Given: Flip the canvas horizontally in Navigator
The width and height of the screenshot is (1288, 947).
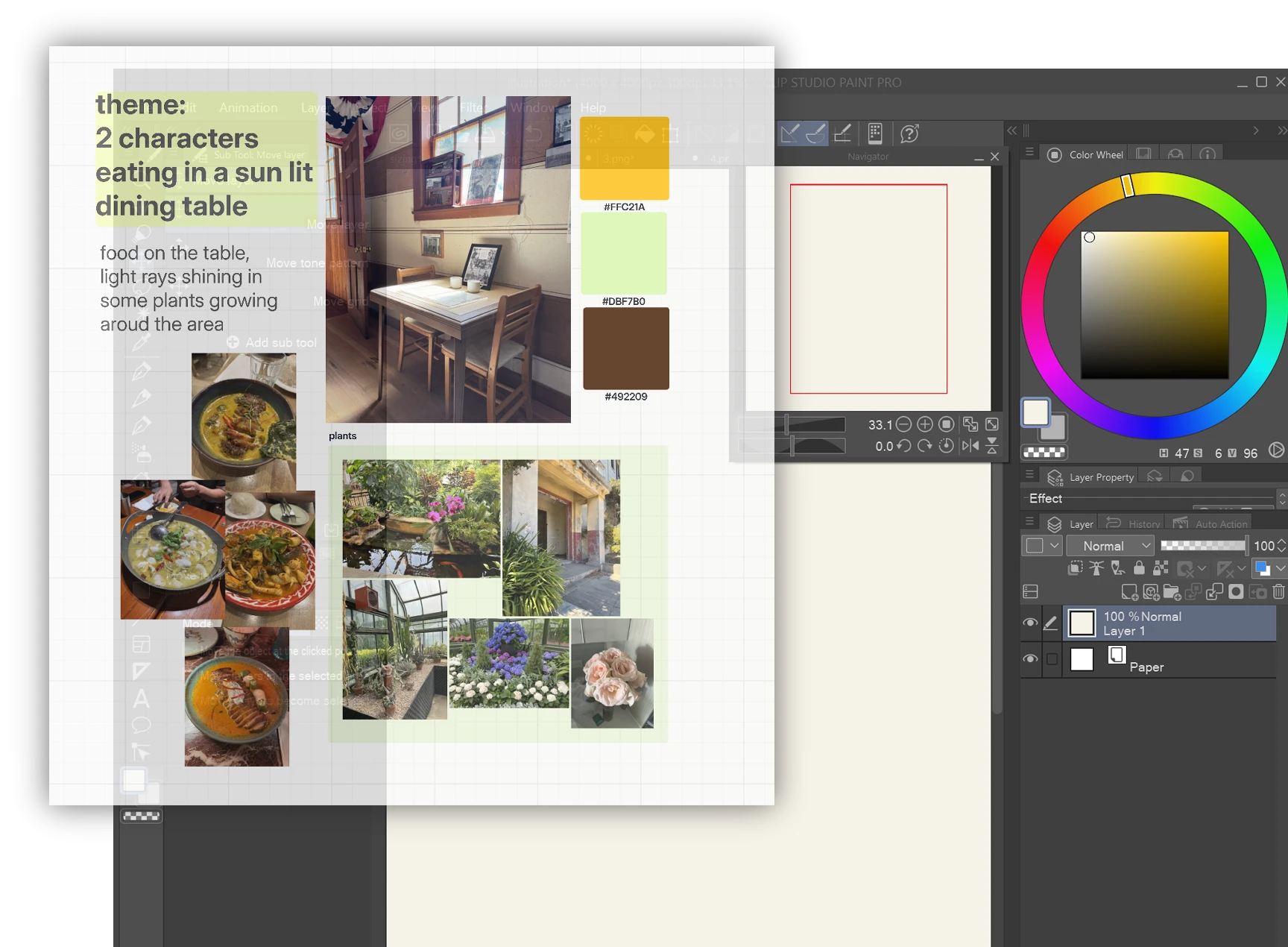Looking at the screenshot, I should point(970,446).
